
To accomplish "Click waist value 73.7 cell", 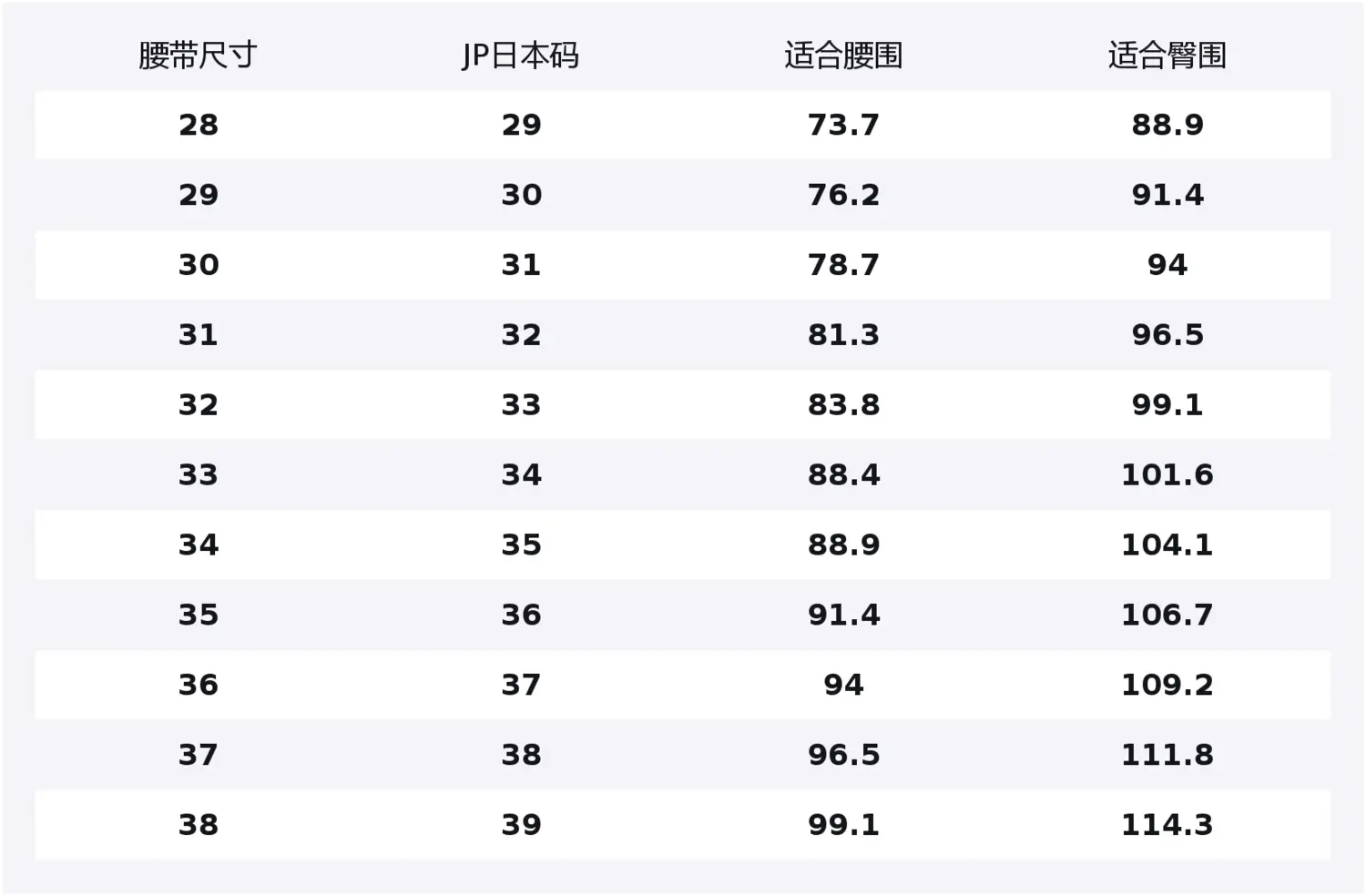I will click(x=843, y=125).
